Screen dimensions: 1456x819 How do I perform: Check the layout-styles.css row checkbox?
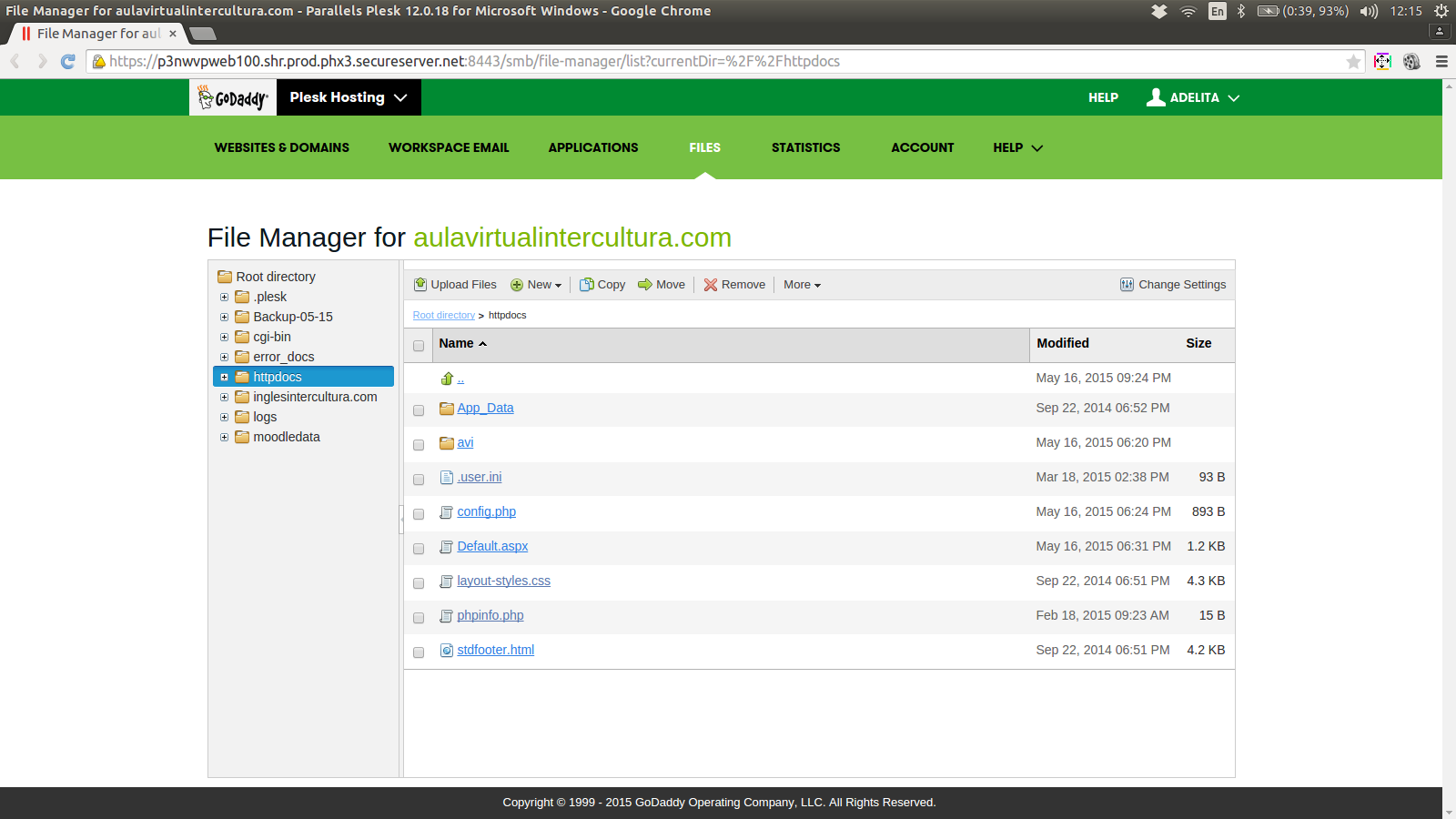[419, 583]
